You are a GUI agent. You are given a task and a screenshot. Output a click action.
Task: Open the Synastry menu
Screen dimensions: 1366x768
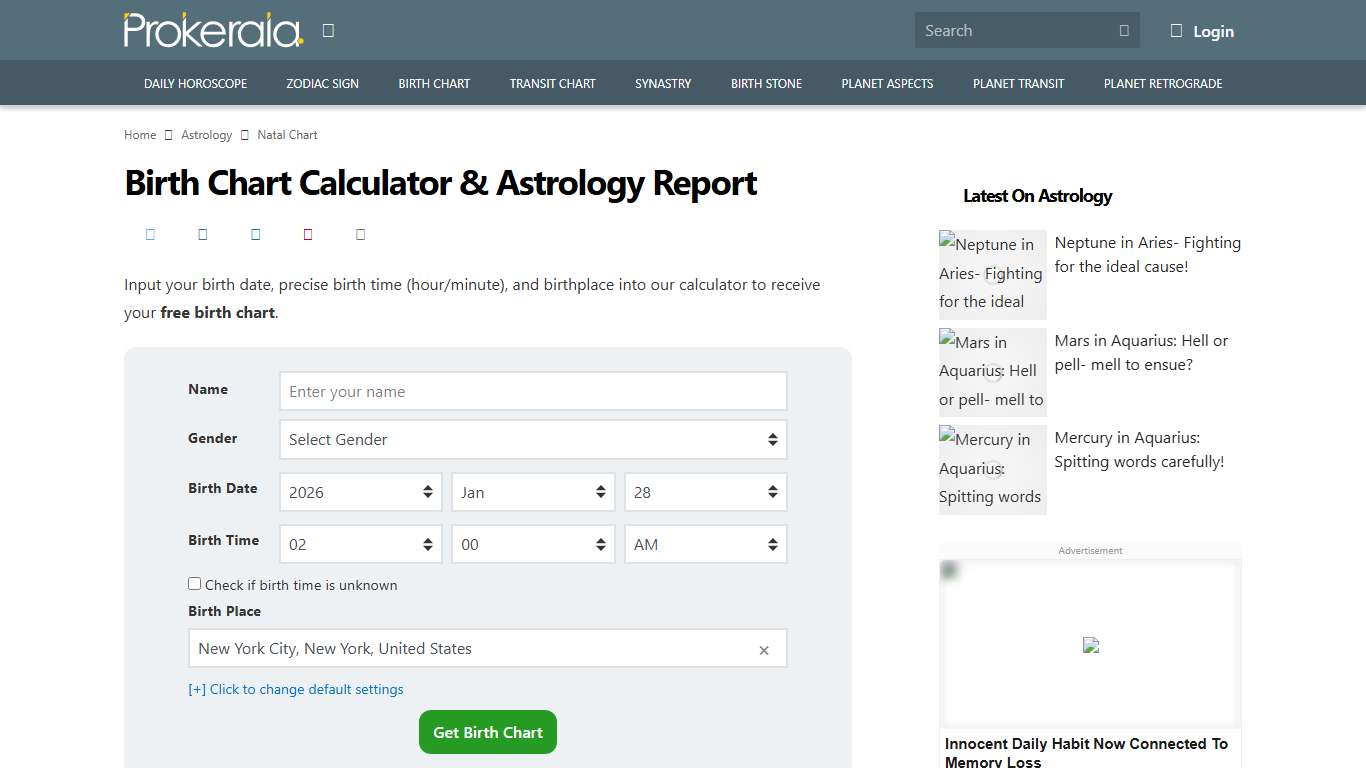pos(662,83)
